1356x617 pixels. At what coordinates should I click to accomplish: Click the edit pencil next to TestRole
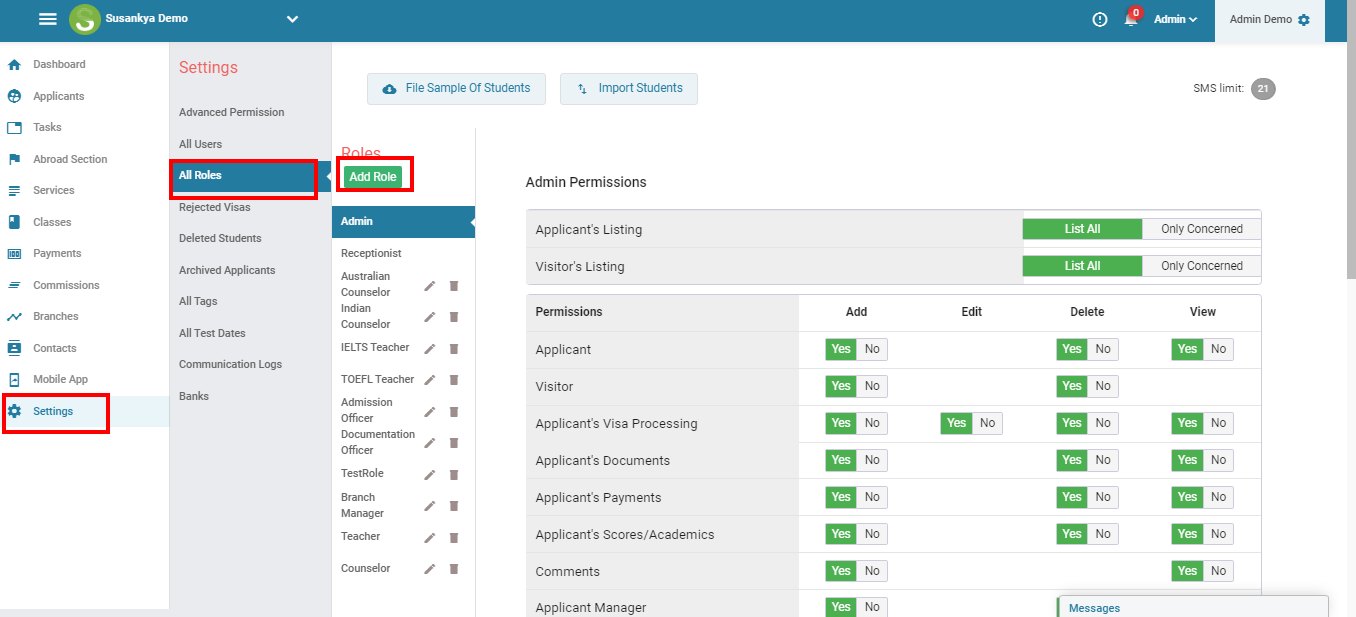[430, 475]
